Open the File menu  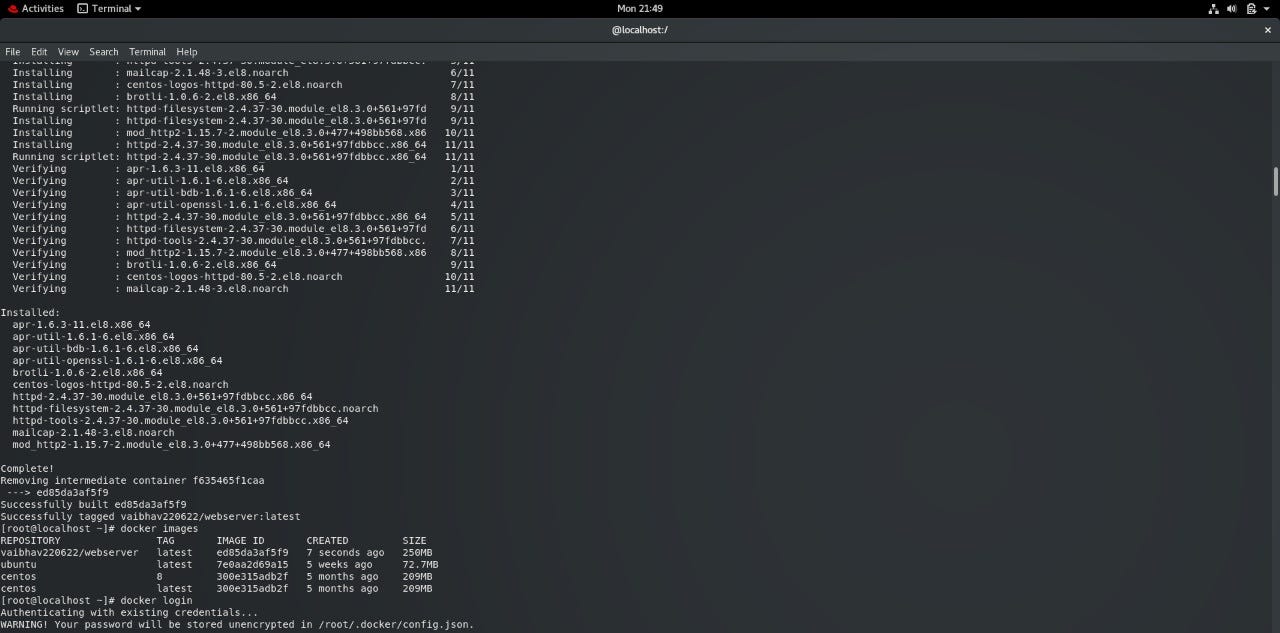pyautogui.click(x=12, y=51)
